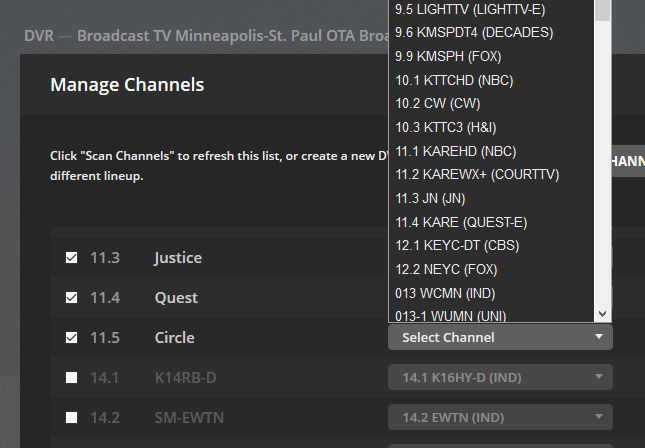Image resolution: width=645 pixels, height=448 pixels.
Task: Enable the 14.1 K14RB-D channel checkbox
Action: (71, 378)
